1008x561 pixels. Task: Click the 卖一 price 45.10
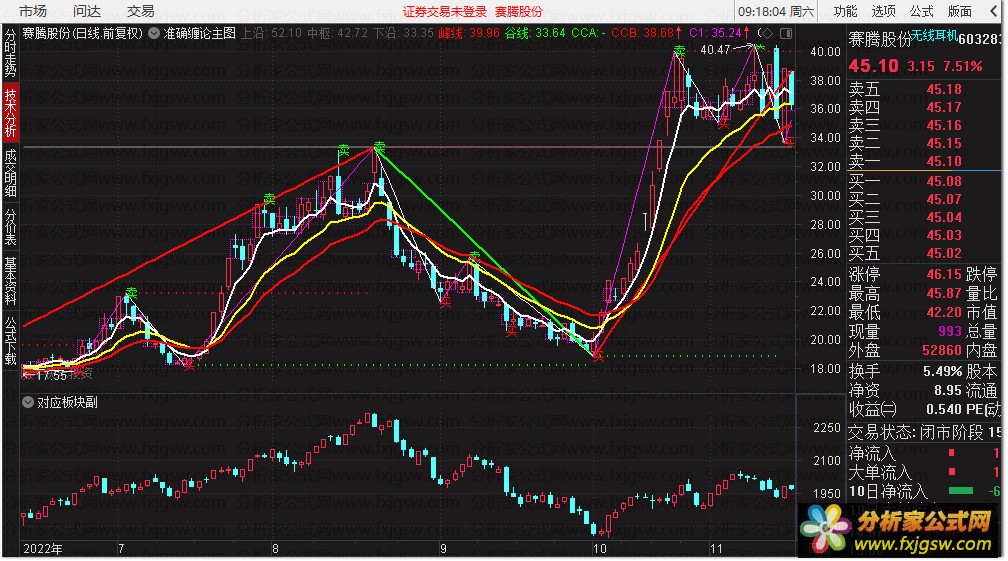(x=944, y=161)
